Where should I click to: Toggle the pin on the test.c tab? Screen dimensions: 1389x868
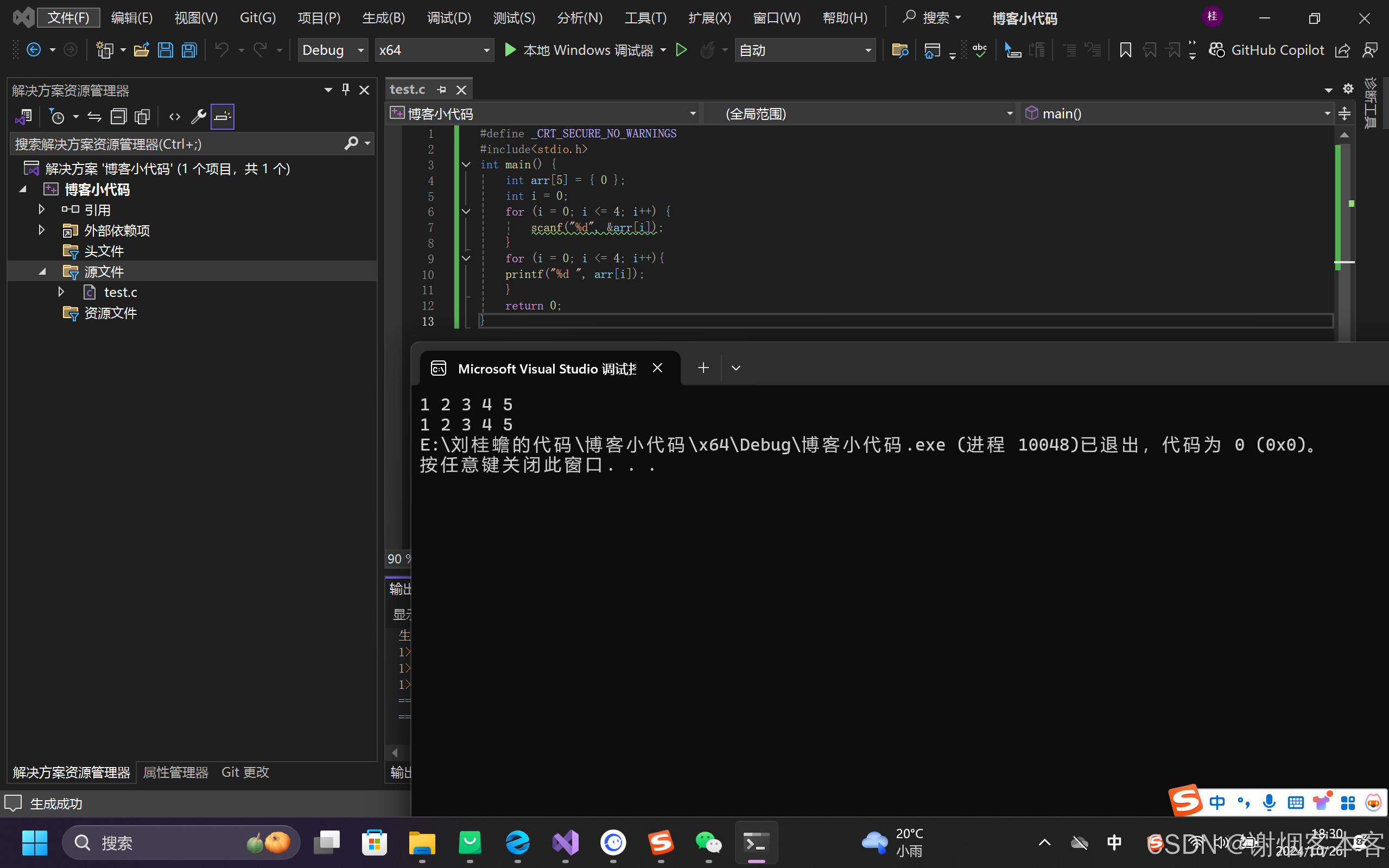[x=441, y=90]
